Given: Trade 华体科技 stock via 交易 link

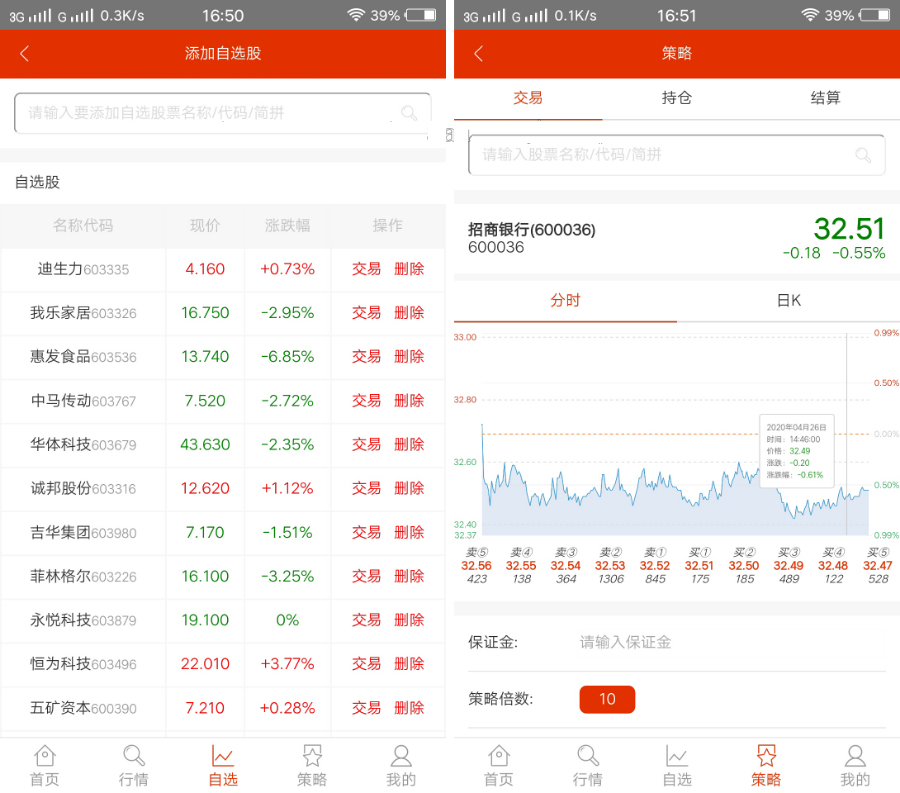Looking at the screenshot, I should click(366, 445).
